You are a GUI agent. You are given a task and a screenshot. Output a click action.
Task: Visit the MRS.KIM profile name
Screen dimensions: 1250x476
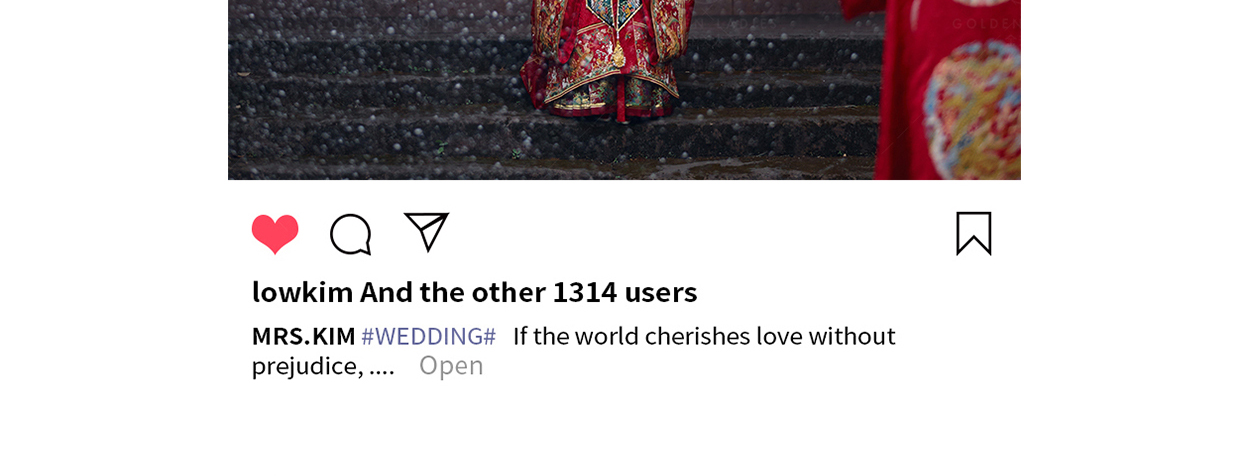pyautogui.click(x=304, y=336)
